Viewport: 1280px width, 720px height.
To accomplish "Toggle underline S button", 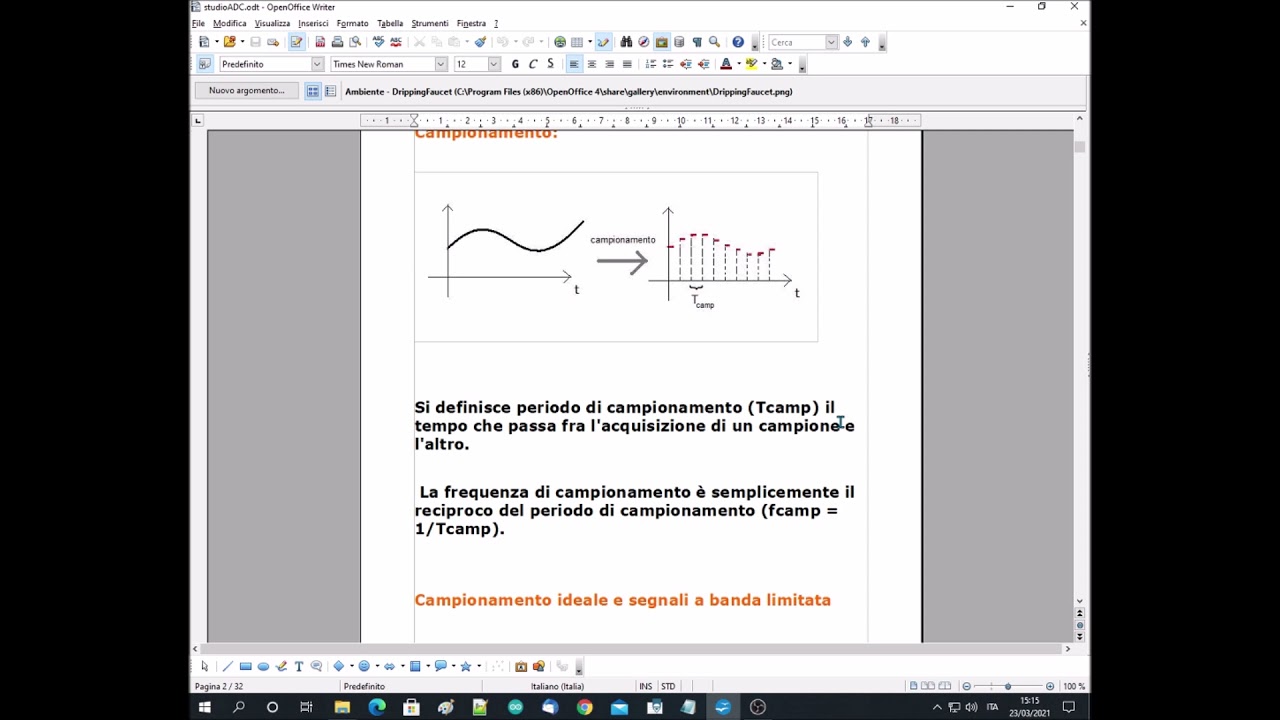I will coord(550,64).
